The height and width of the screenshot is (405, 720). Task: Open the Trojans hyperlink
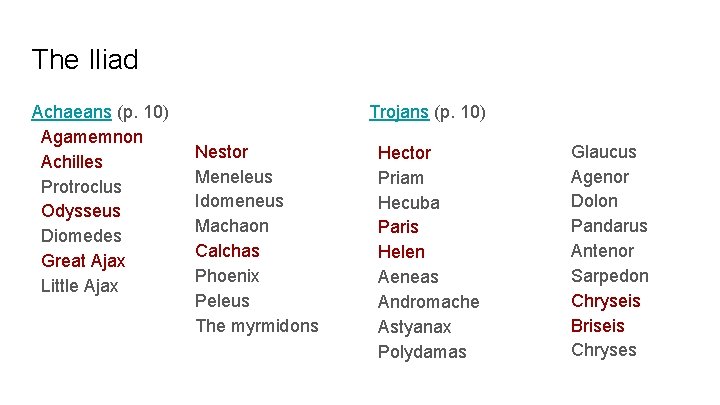pos(399,111)
